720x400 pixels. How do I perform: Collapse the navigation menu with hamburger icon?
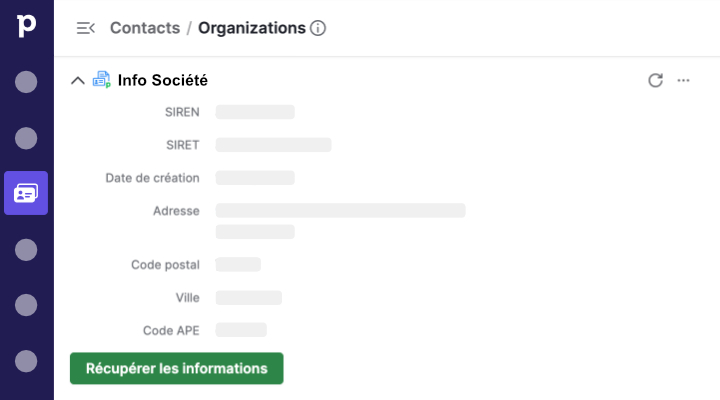pyautogui.click(x=85, y=28)
